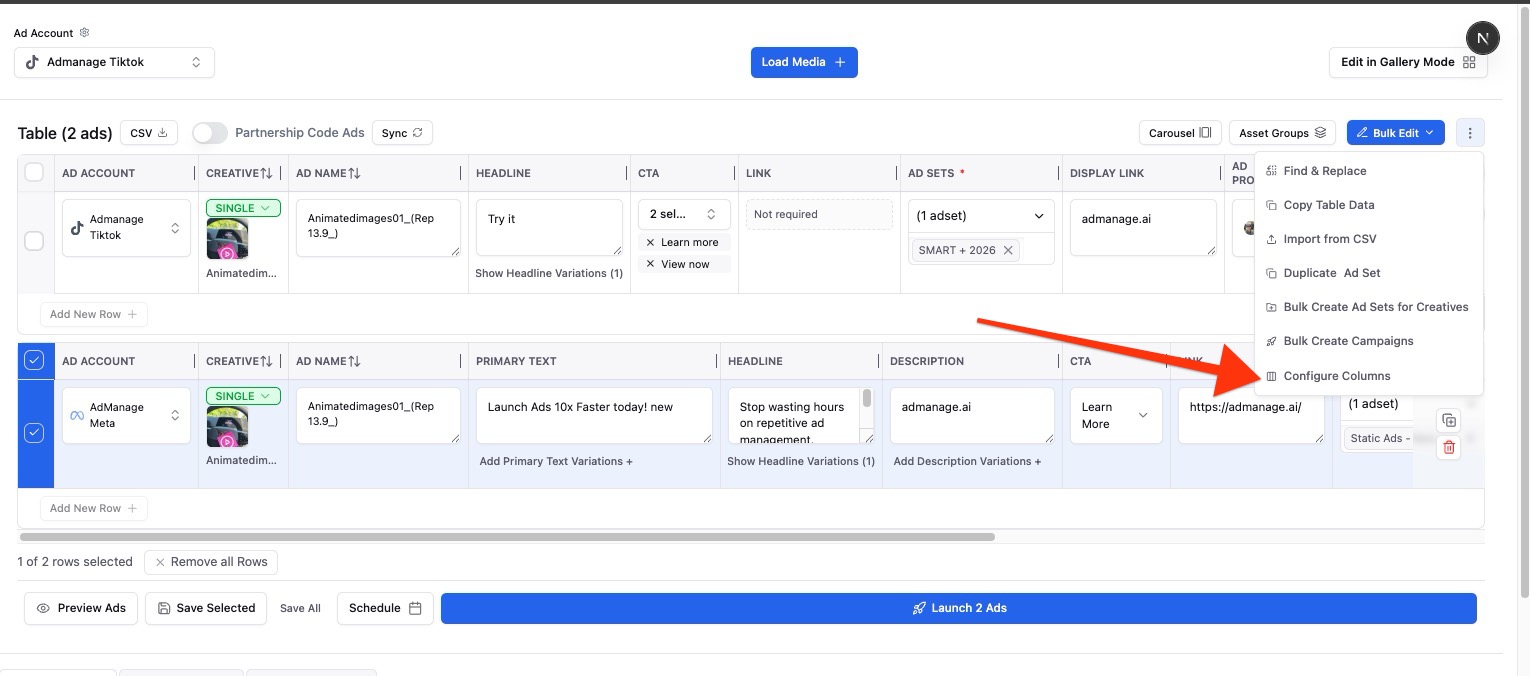This screenshot has width=1530, height=676.
Task: Click Remove all Rows
Action: (211, 562)
